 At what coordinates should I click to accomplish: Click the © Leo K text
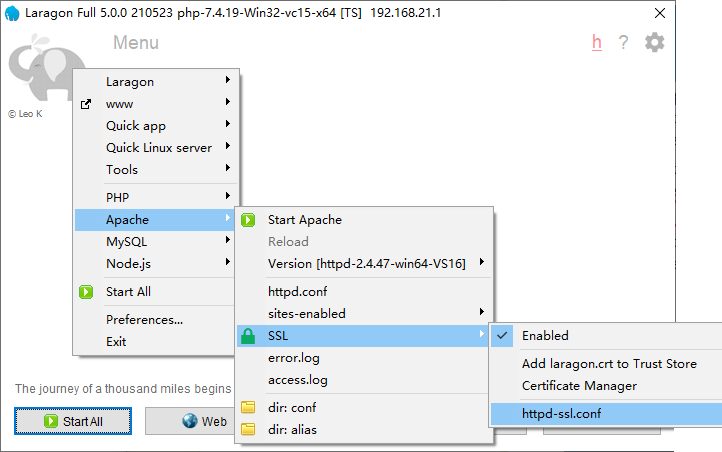pos(25,114)
